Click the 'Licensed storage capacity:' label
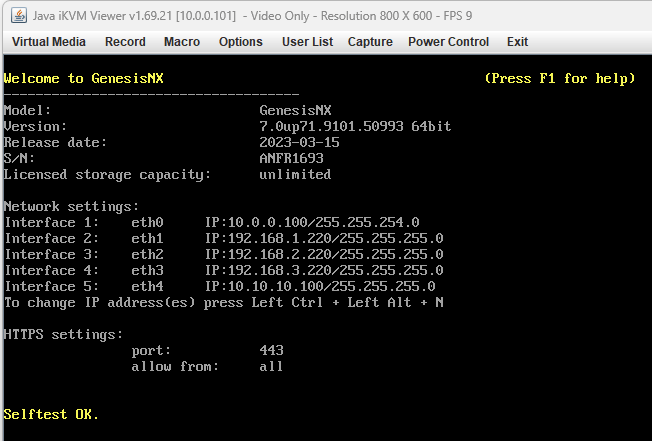652x441 pixels. tap(107, 175)
